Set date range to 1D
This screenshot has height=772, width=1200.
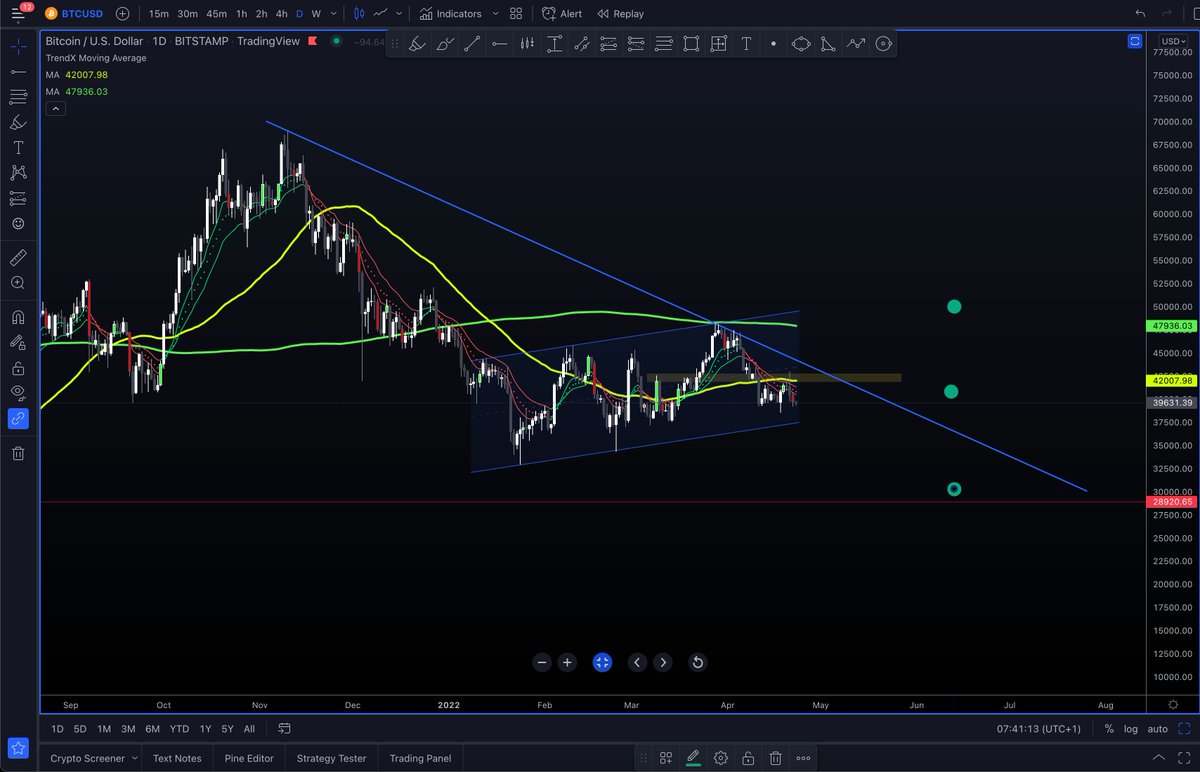pos(57,729)
